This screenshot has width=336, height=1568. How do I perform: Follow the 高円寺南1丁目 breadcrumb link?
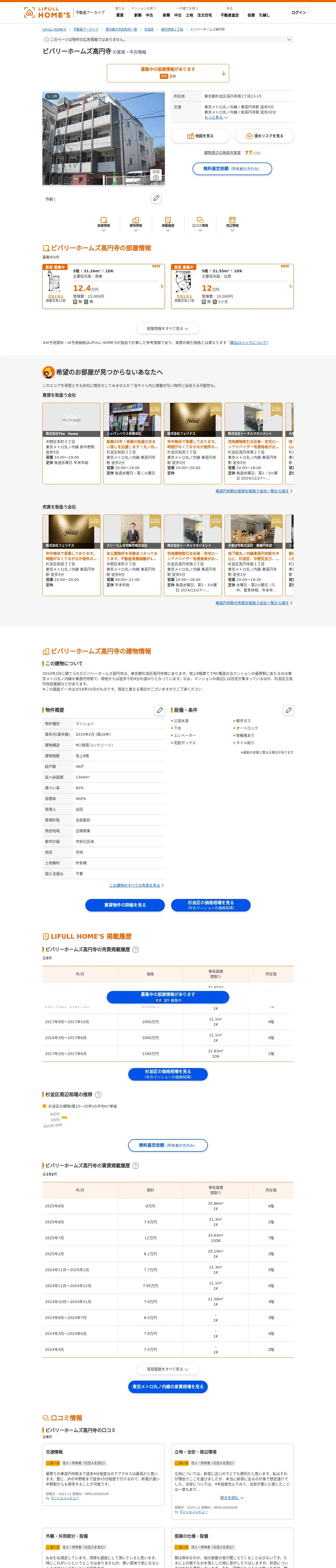172,29
